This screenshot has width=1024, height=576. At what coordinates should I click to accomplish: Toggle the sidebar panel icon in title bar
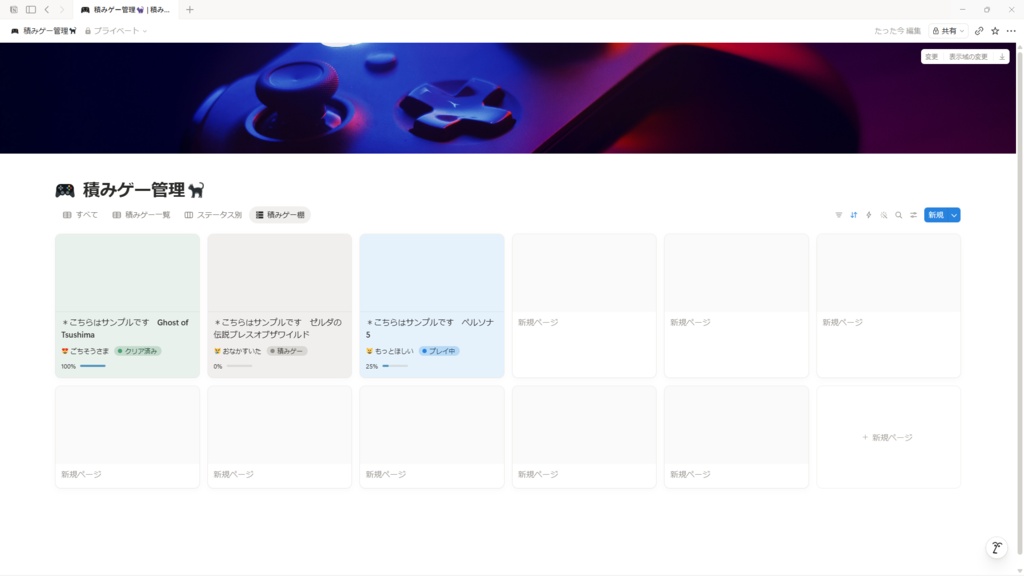tap(31, 10)
